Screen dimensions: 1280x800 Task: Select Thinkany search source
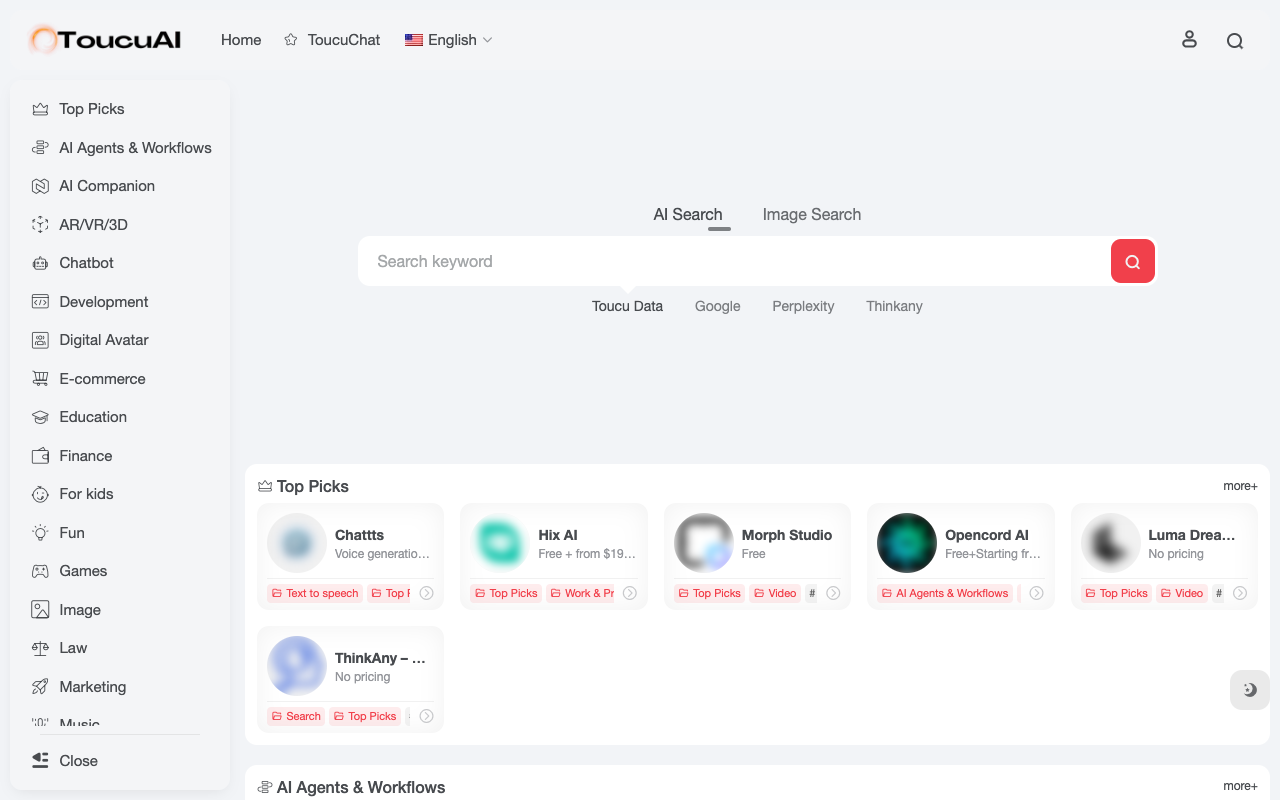tap(894, 306)
